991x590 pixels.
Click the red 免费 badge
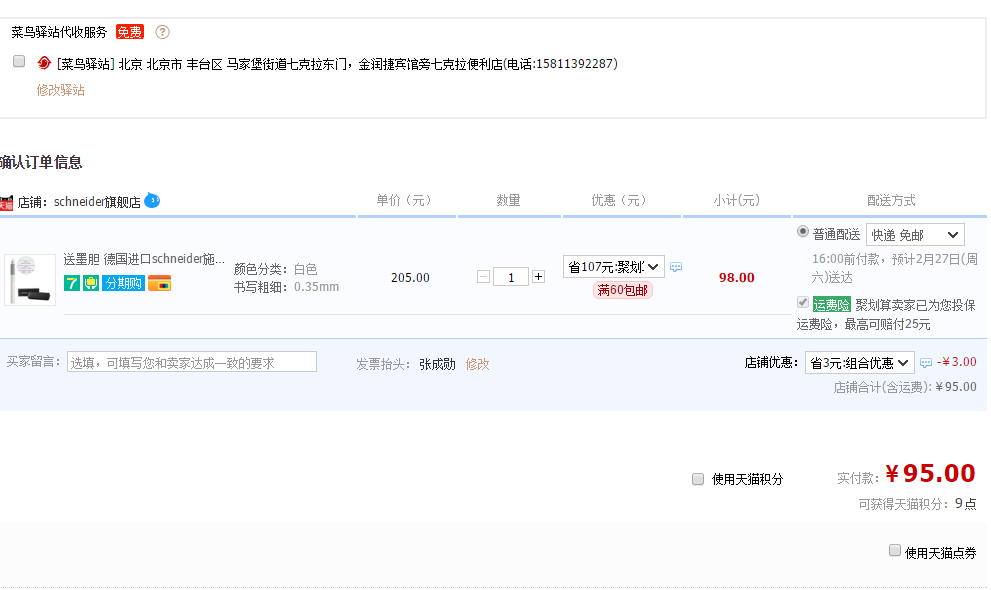pos(130,32)
